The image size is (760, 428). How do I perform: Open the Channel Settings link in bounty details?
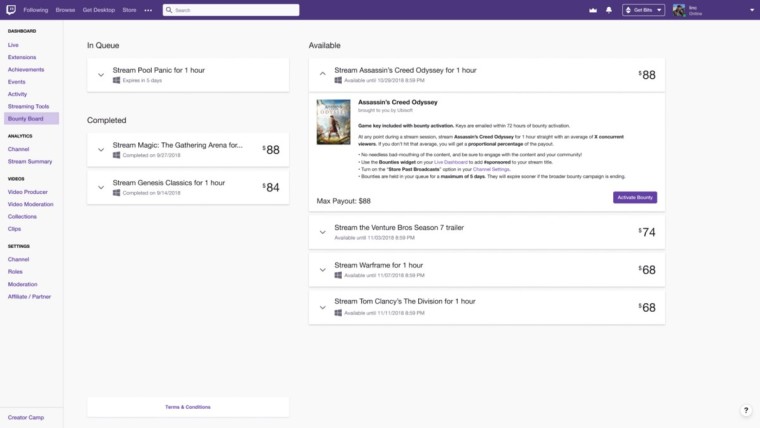[491, 170]
